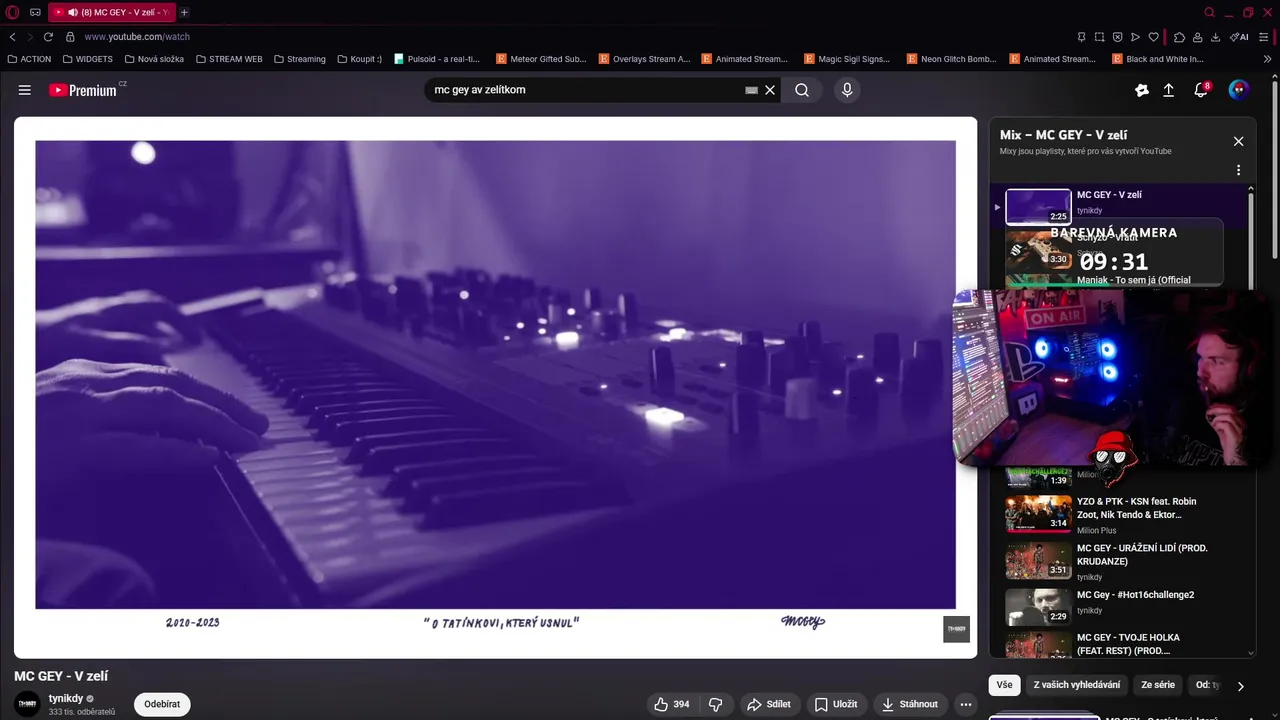Go back to the previous page
Viewport: 1280px width, 720px height.
(x=12, y=37)
